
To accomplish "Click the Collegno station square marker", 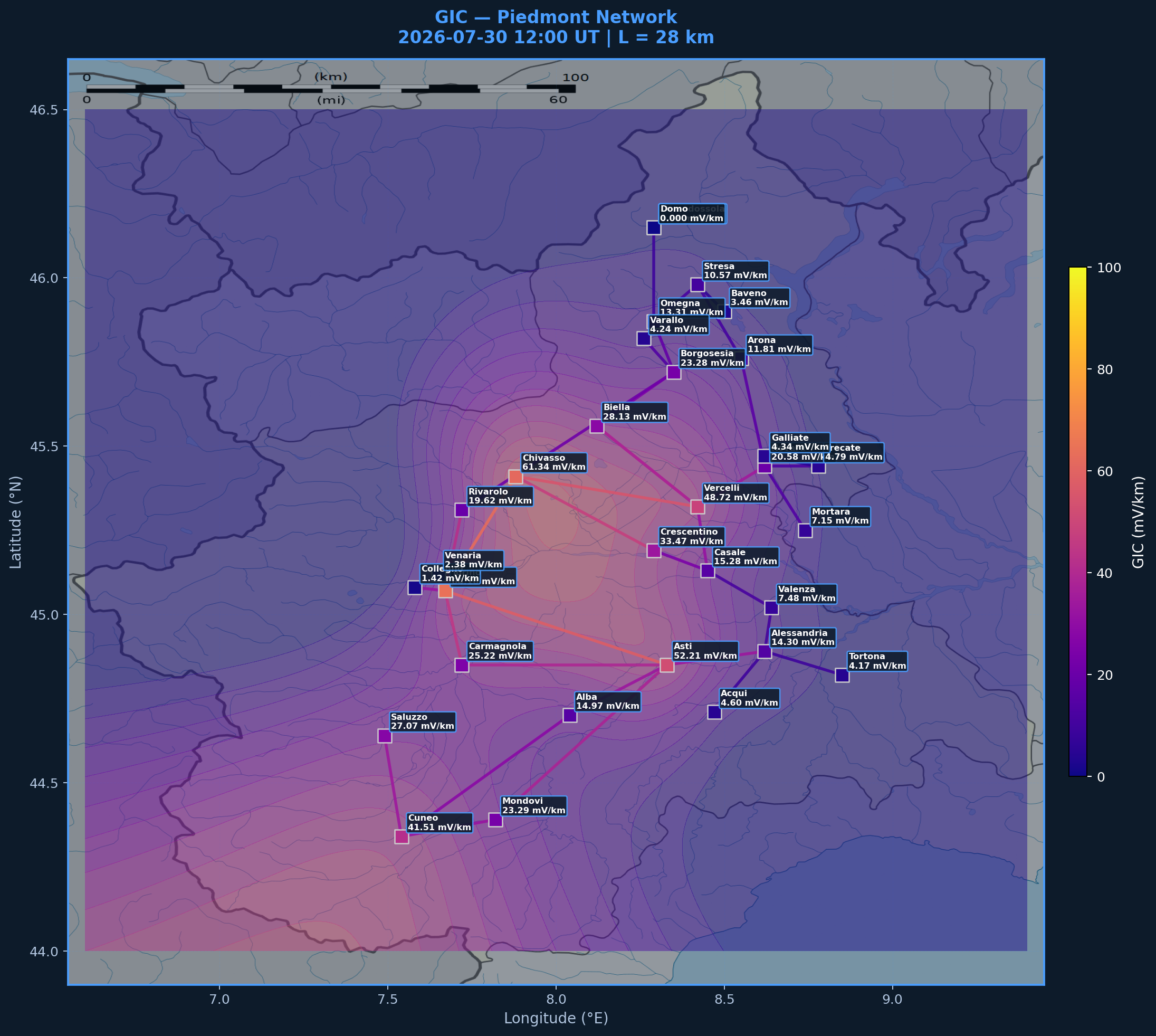I will (415, 587).
